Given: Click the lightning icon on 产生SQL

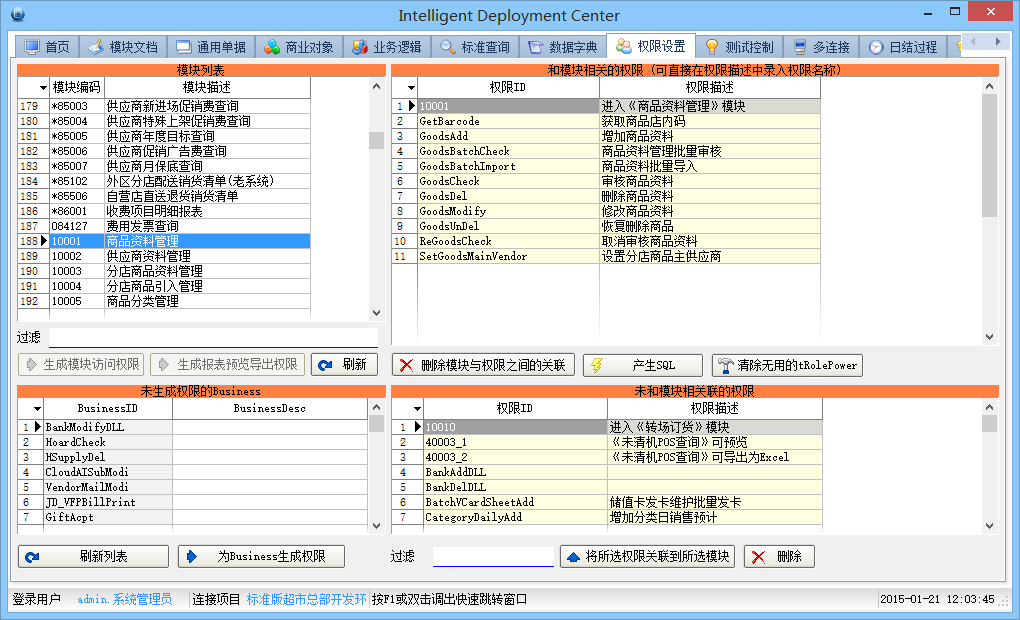Looking at the screenshot, I should 597,365.
